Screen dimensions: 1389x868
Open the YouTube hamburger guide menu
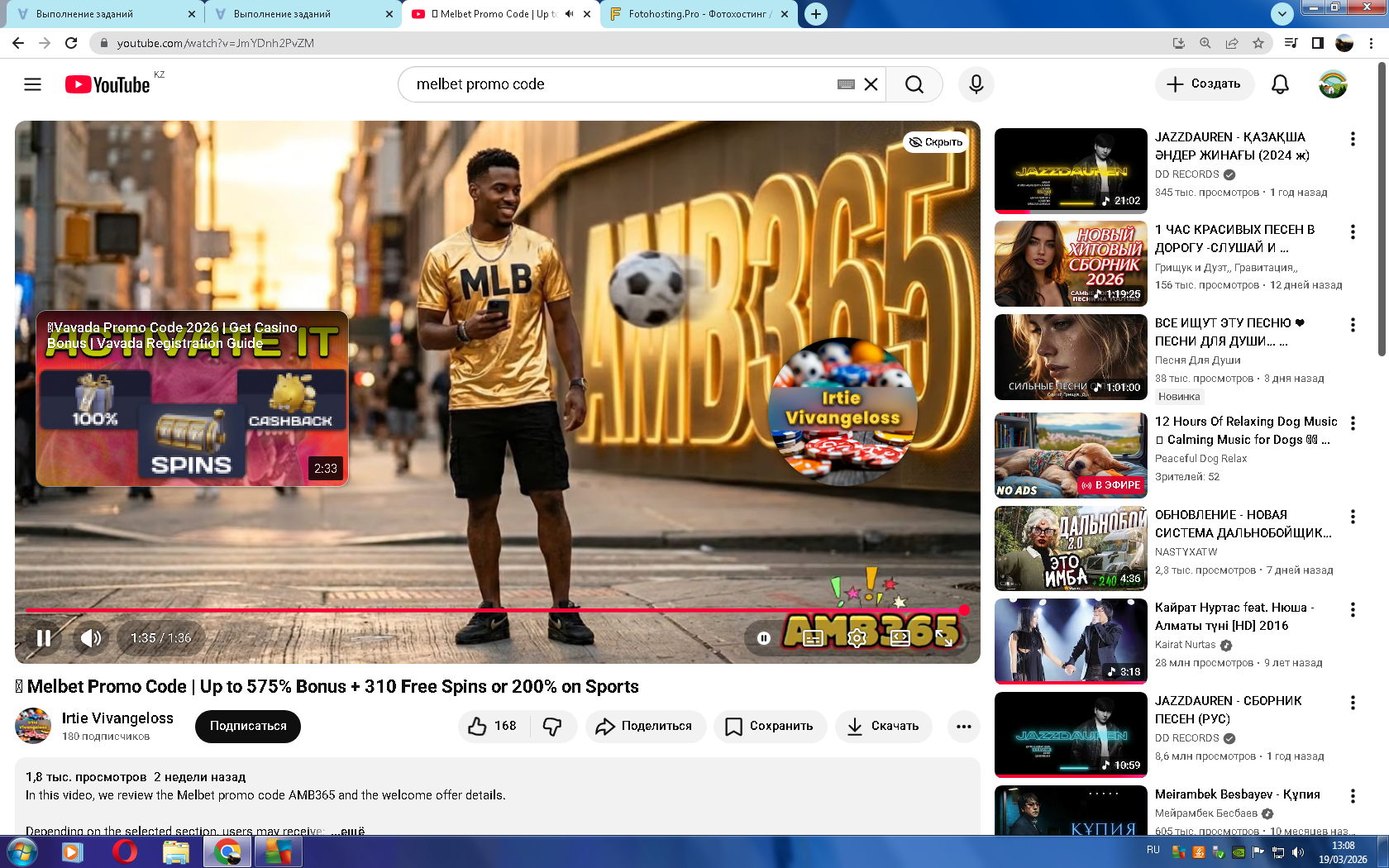coord(32,84)
